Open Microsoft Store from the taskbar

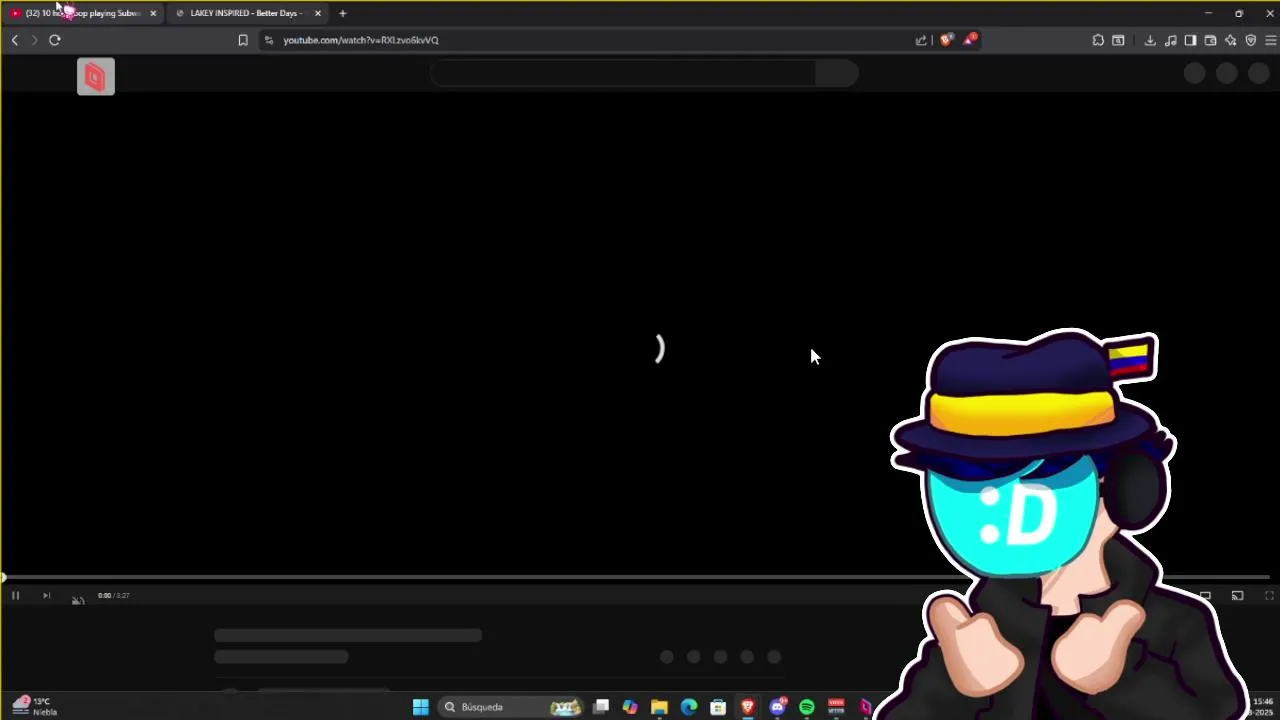[x=718, y=707]
